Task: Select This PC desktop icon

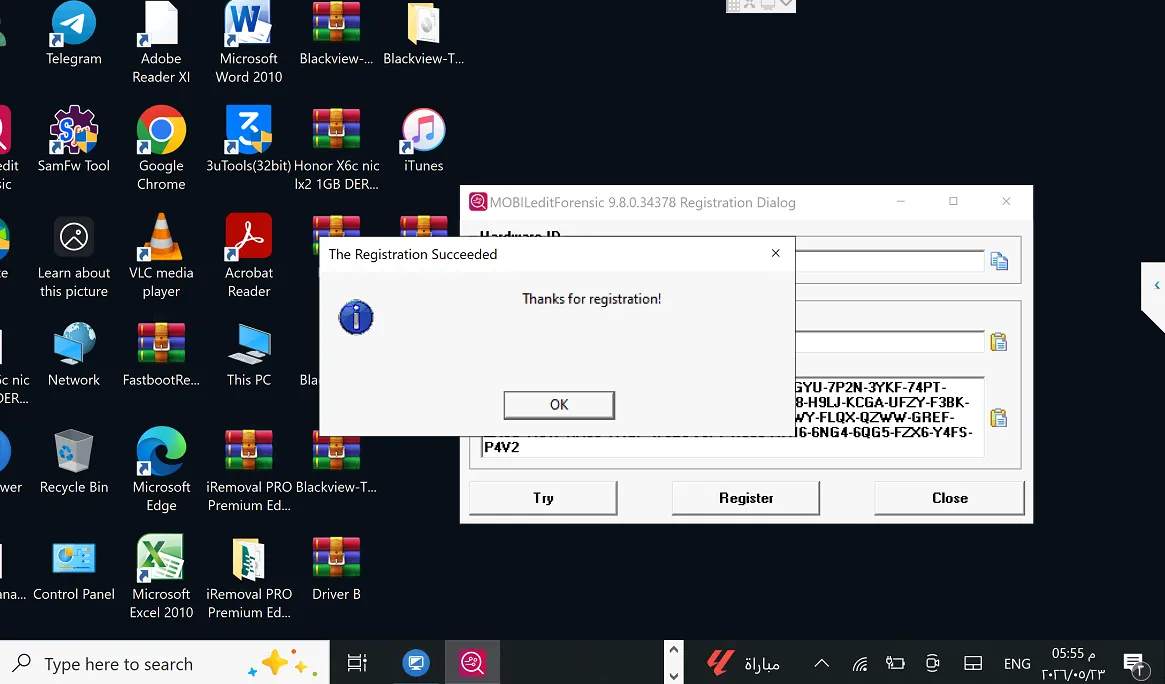Action: pos(249,355)
